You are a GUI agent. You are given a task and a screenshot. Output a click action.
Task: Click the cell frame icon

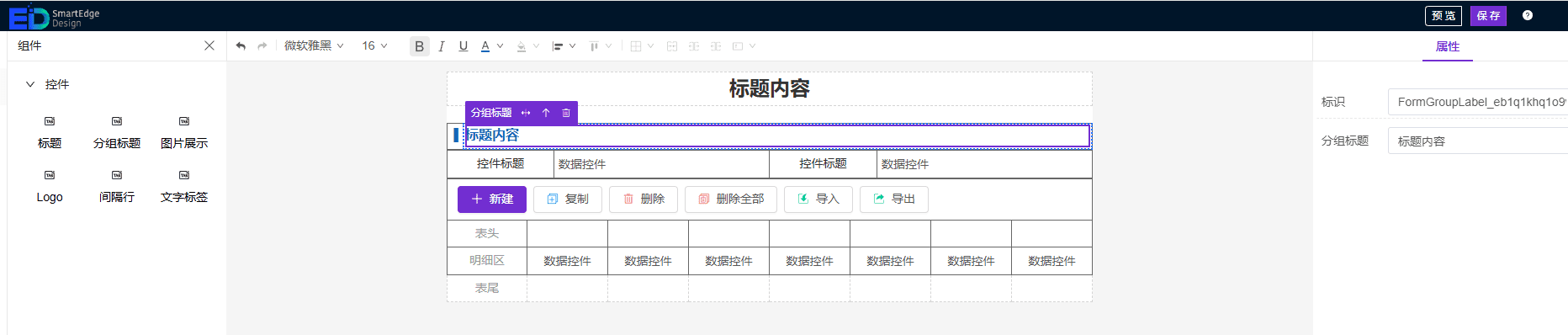pyautogui.click(x=738, y=46)
